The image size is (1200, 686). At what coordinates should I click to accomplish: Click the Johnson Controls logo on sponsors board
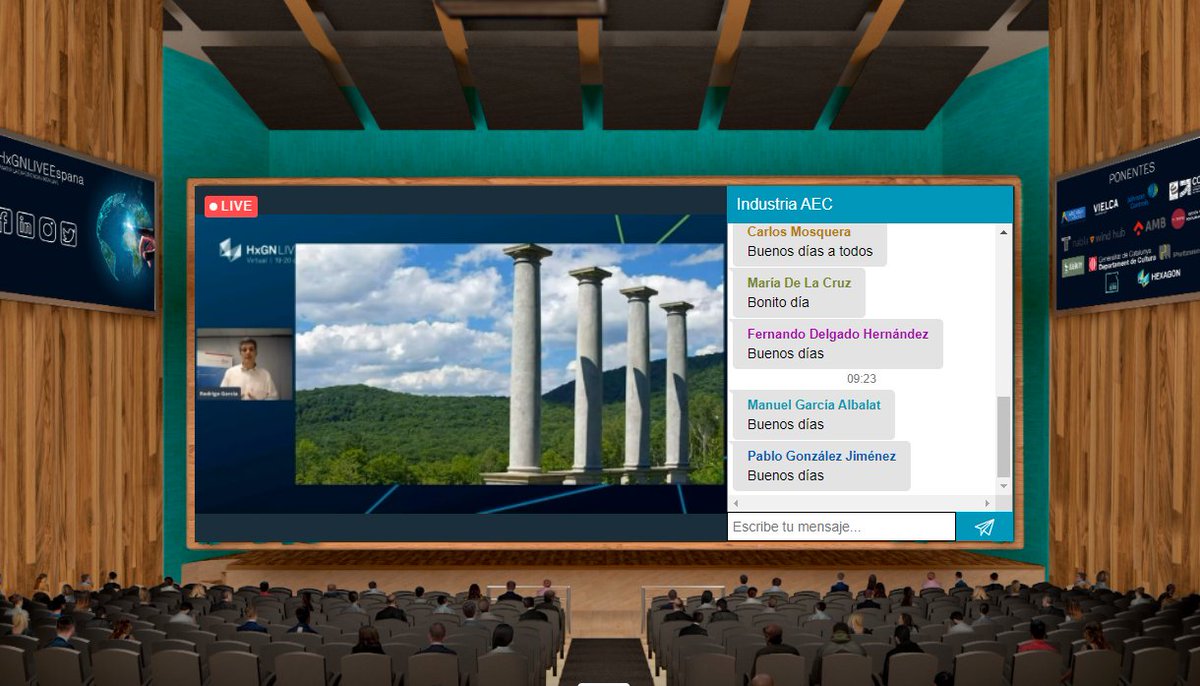pos(1141,197)
